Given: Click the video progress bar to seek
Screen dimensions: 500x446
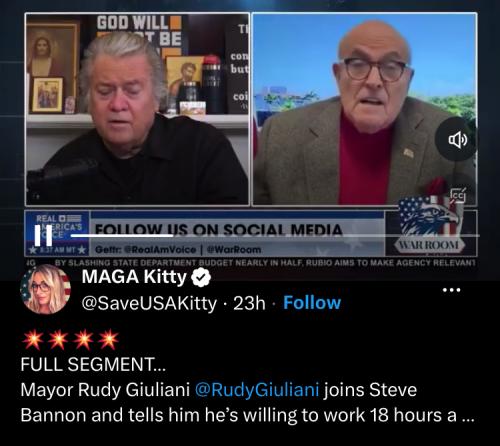Looking at the screenshot, I should coord(275,235).
